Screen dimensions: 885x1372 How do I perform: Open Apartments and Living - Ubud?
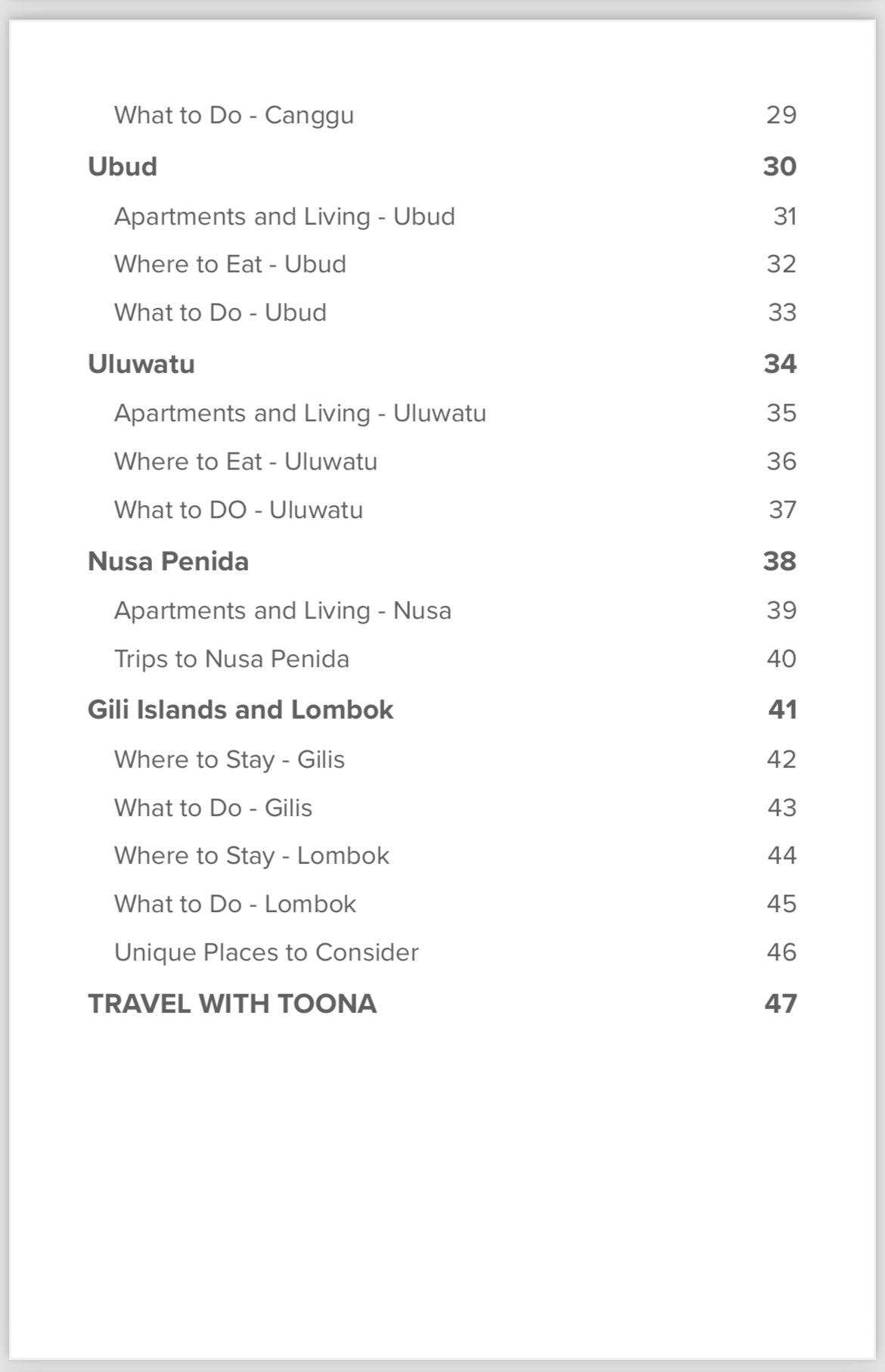coord(284,216)
